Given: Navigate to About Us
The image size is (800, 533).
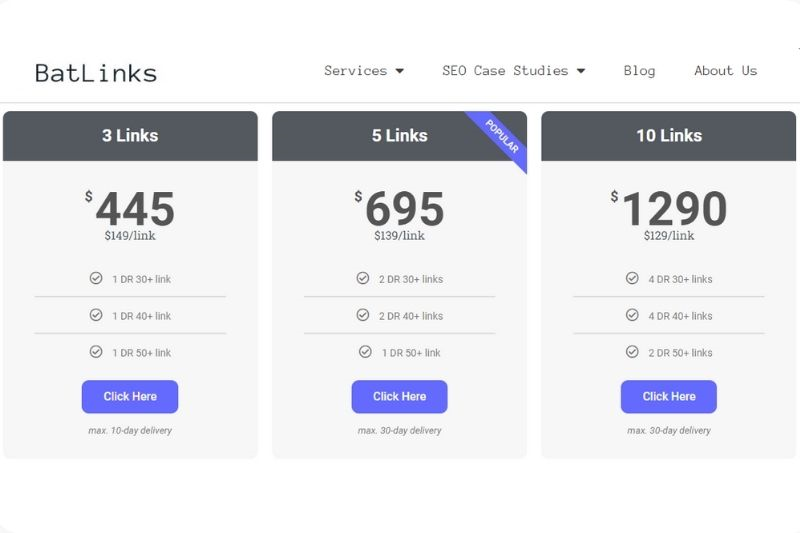Looking at the screenshot, I should click(725, 71).
